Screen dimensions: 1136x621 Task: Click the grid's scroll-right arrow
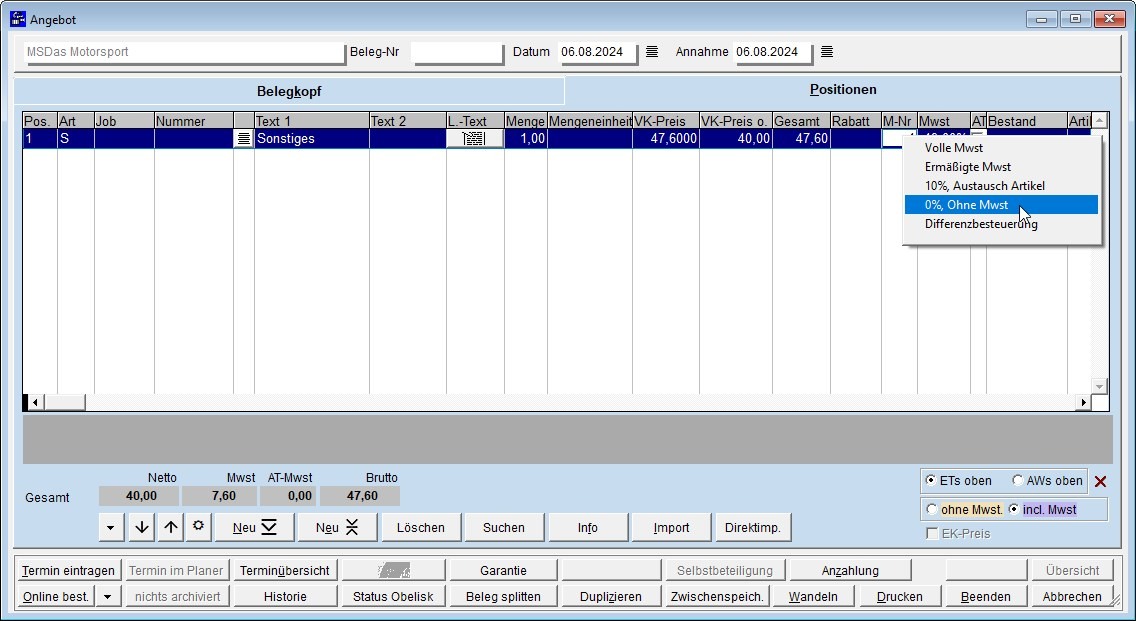coord(1083,402)
